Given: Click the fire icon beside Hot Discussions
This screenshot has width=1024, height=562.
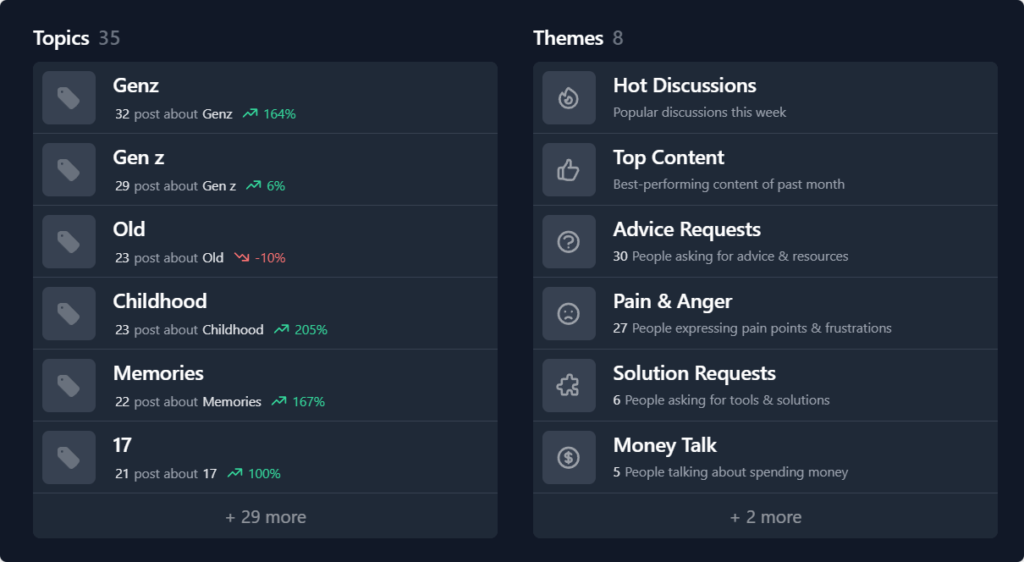Looking at the screenshot, I should [569, 98].
